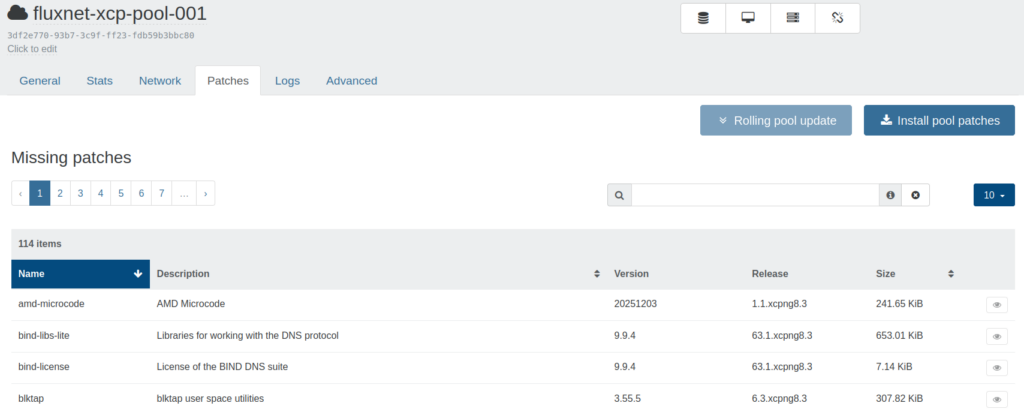Click the eye icon for bind-license

pyautogui.click(x=996, y=368)
